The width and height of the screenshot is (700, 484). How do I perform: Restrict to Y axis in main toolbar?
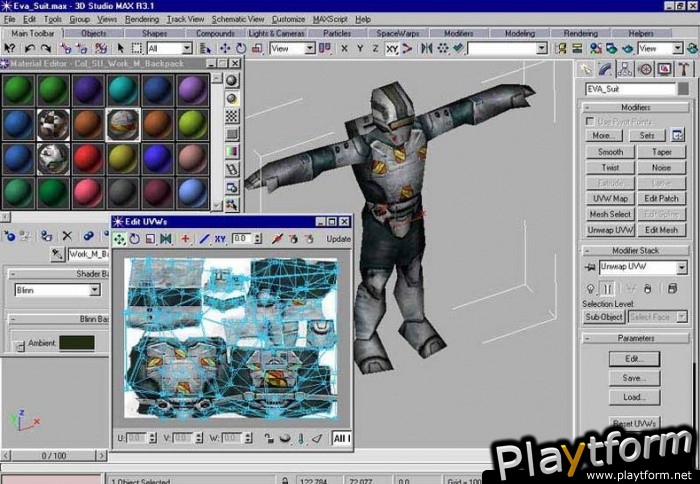tap(360, 48)
